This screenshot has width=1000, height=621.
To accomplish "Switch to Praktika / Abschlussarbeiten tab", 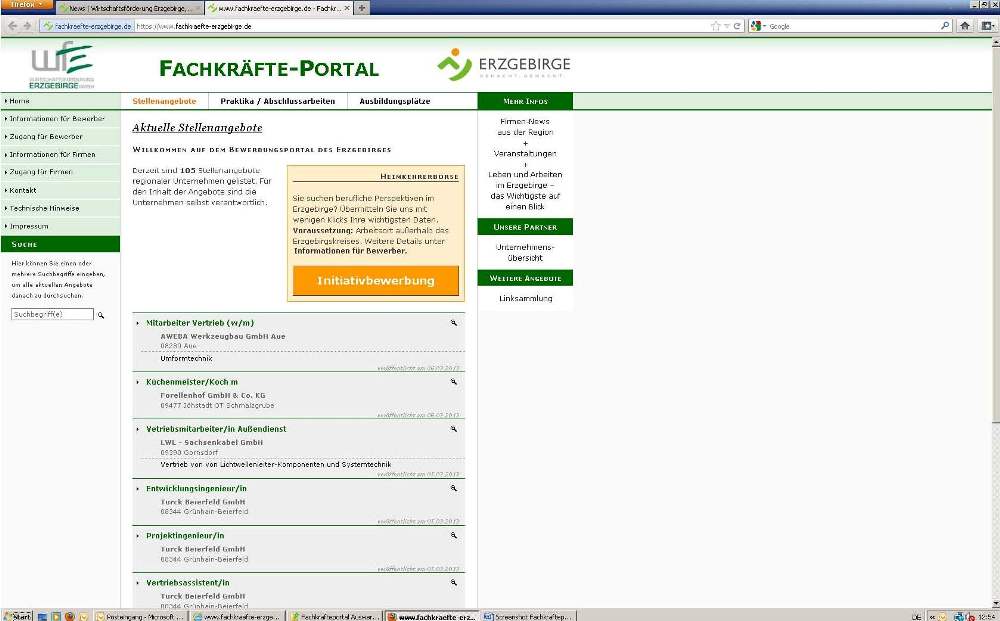I will coord(277,101).
